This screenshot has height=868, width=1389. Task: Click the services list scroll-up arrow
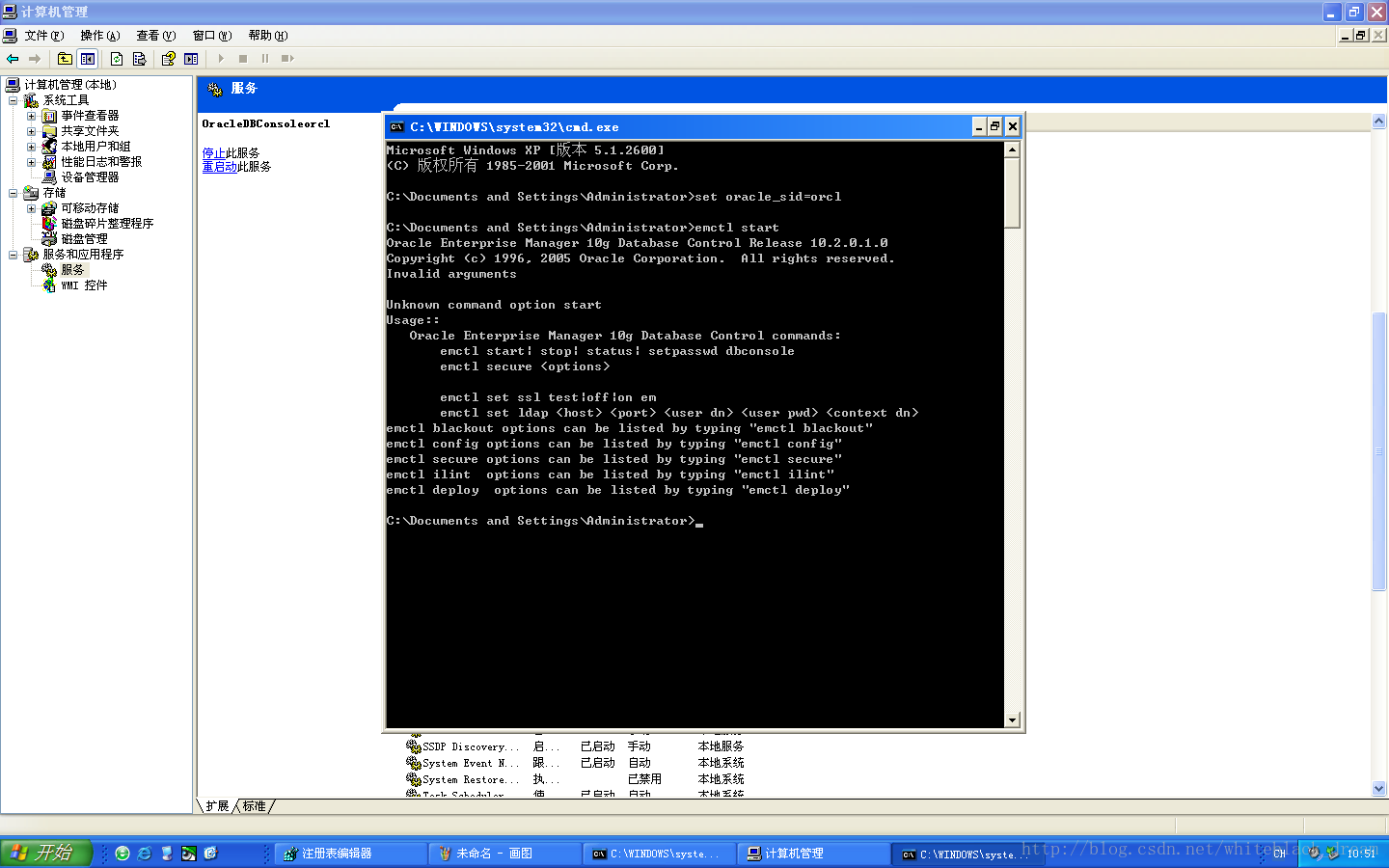[1378, 122]
